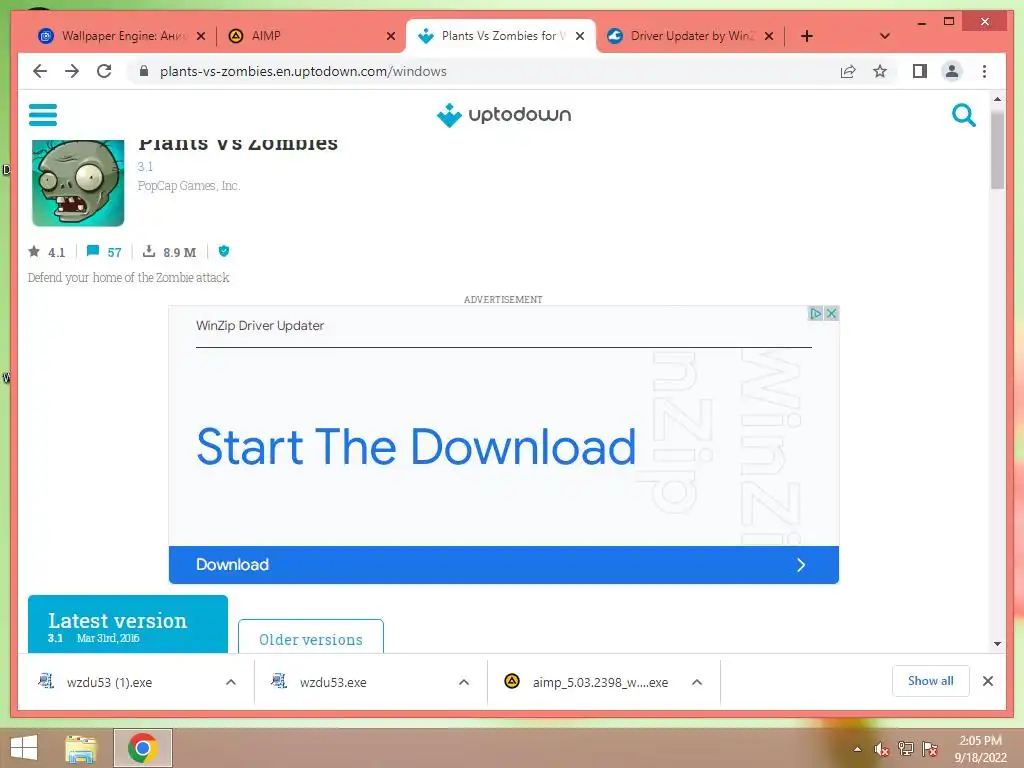Close the Wallpaper Engine tab
Image resolution: width=1024 pixels, height=768 pixels.
(x=201, y=36)
